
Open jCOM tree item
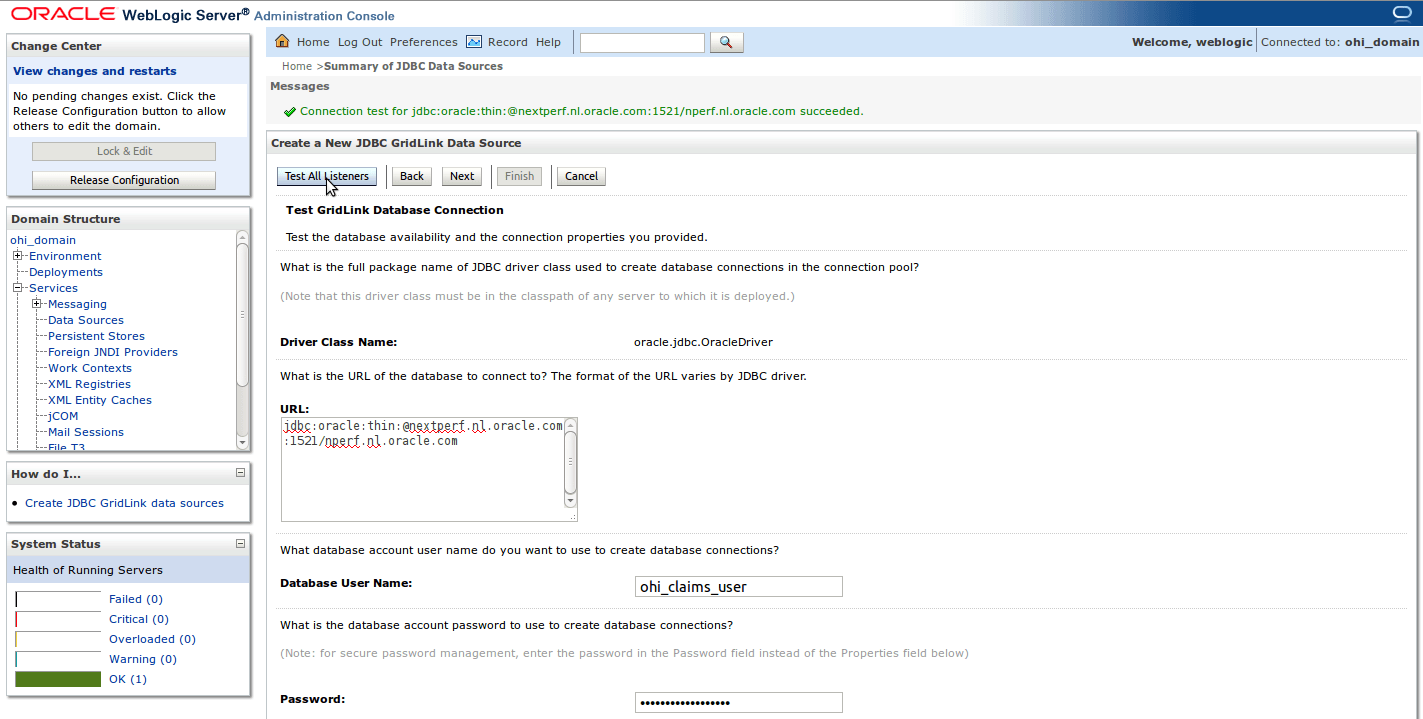(63, 416)
